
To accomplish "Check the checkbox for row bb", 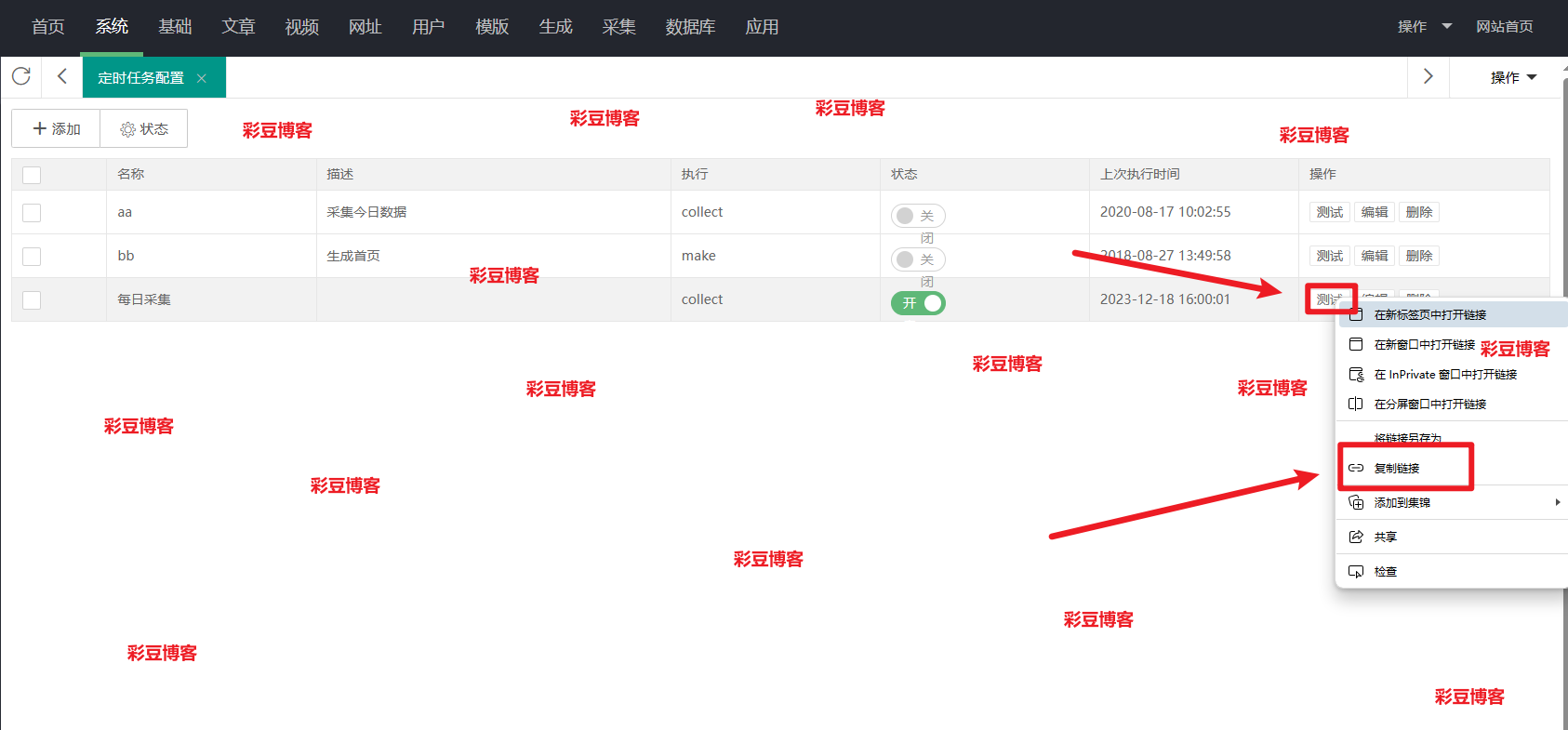I will pyautogui.click(x=32, y=257).
